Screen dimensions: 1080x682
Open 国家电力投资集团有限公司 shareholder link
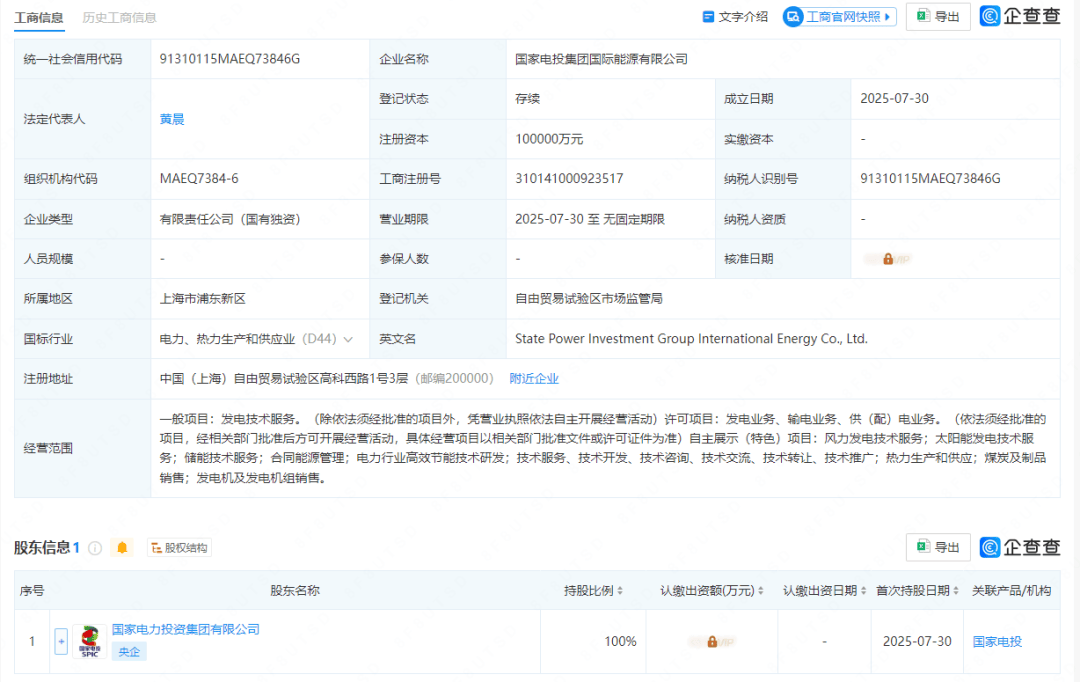tap(186, 630)
